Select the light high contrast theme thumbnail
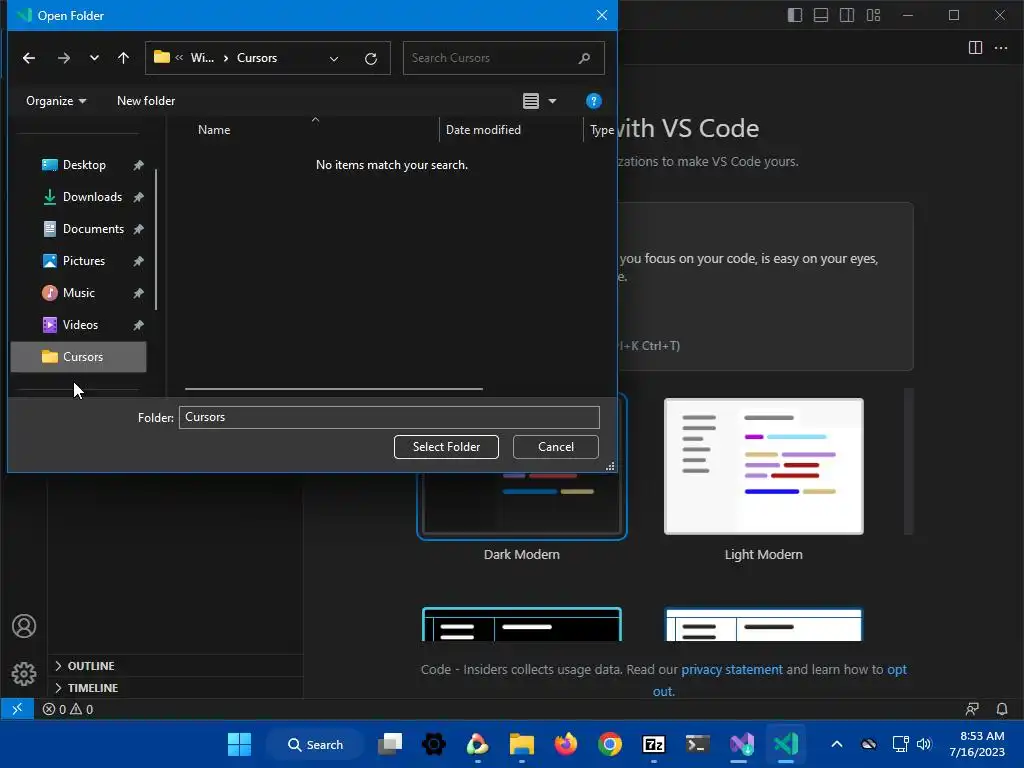 (763, 624)
